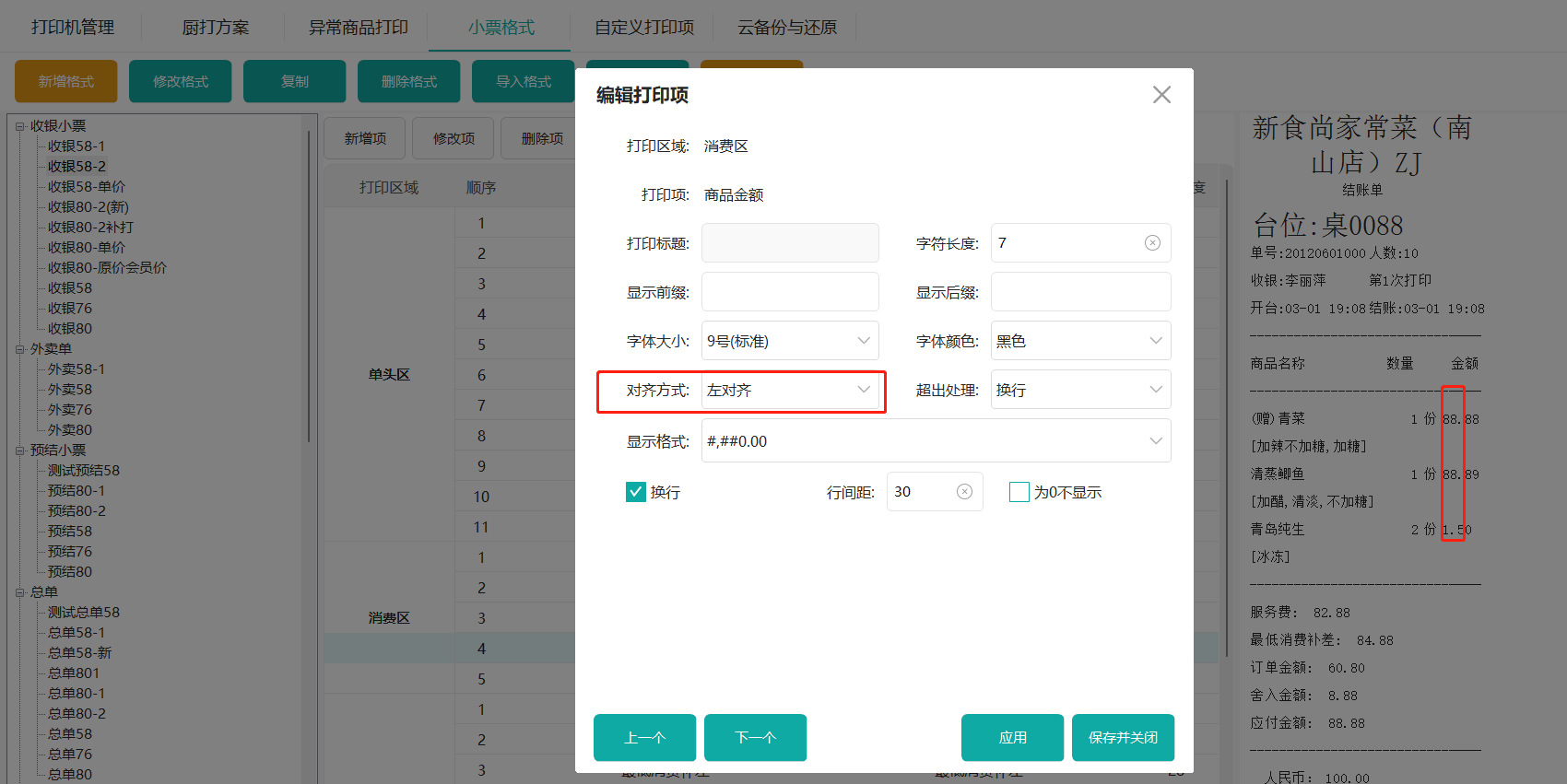Select 收银58-1 in the tree

(x=77, y=146)
